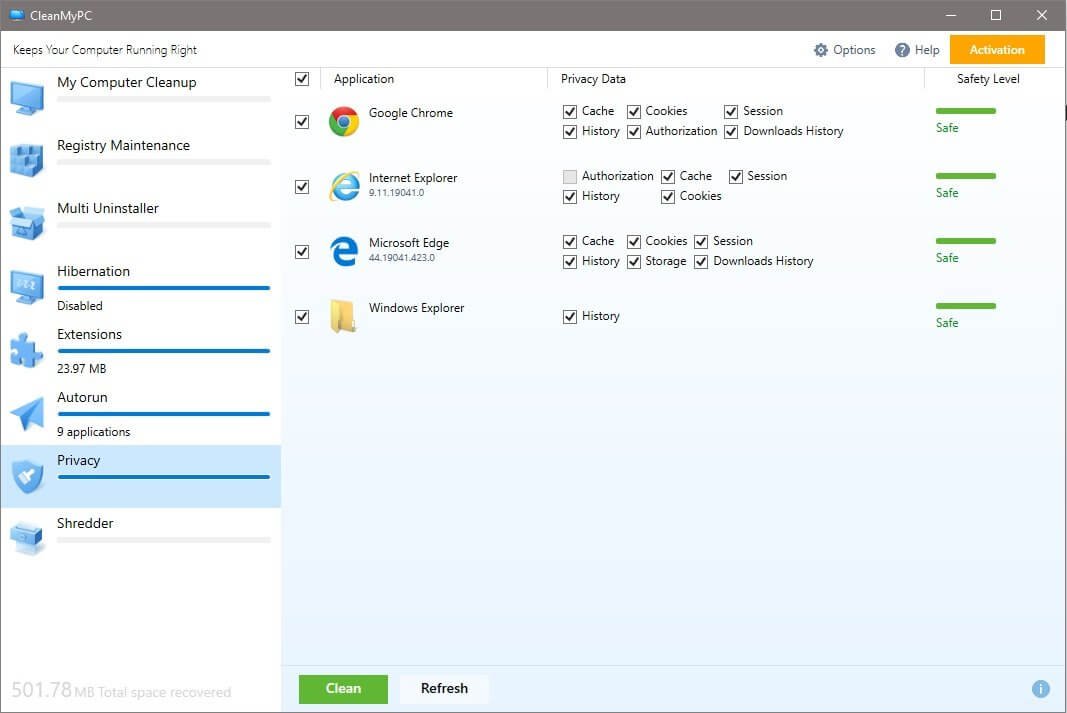Click the Hibernation sleeping monitor icon

[27, 286]
